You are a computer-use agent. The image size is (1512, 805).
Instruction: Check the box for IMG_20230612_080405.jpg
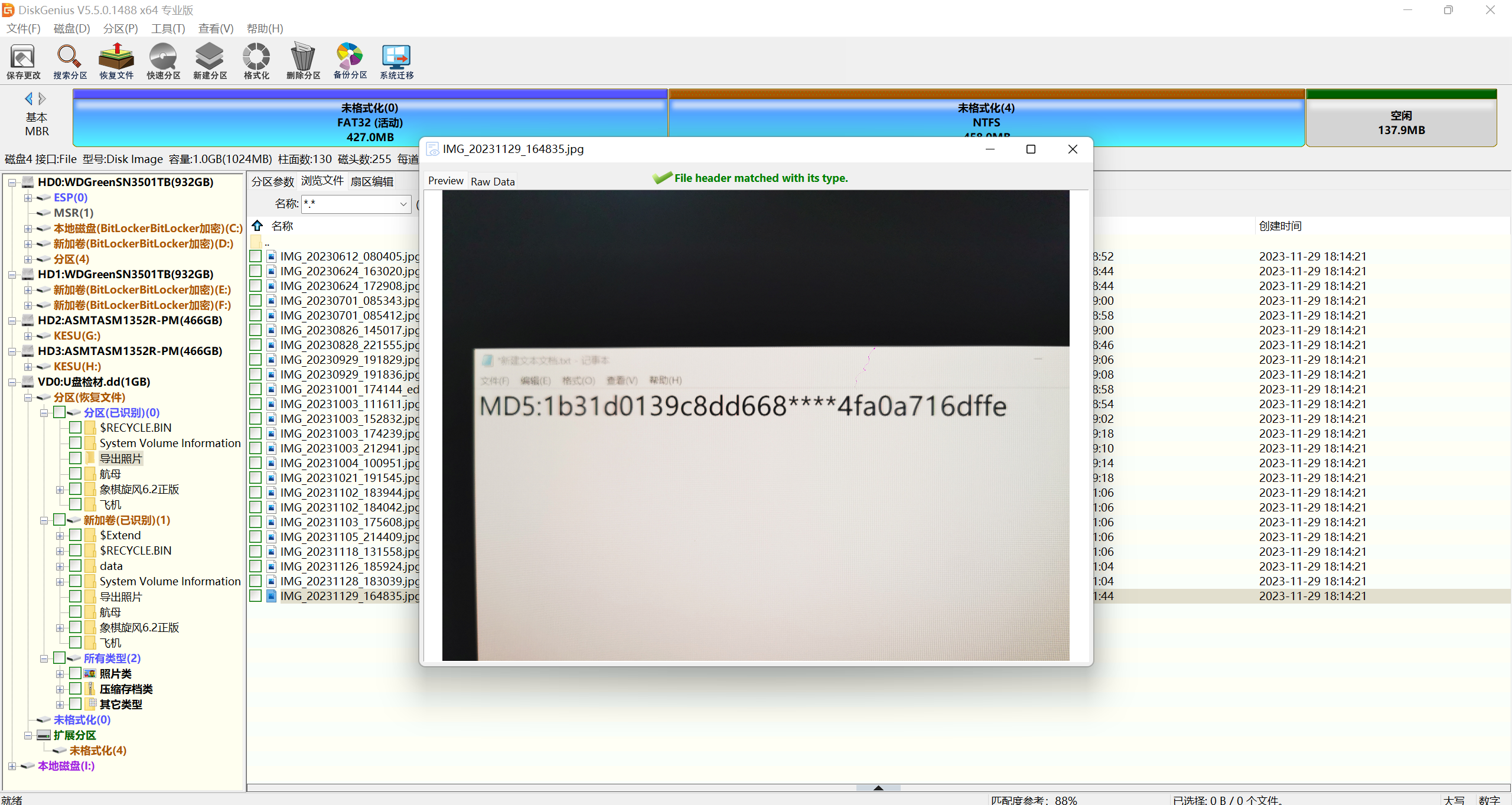tap(255, 256)
